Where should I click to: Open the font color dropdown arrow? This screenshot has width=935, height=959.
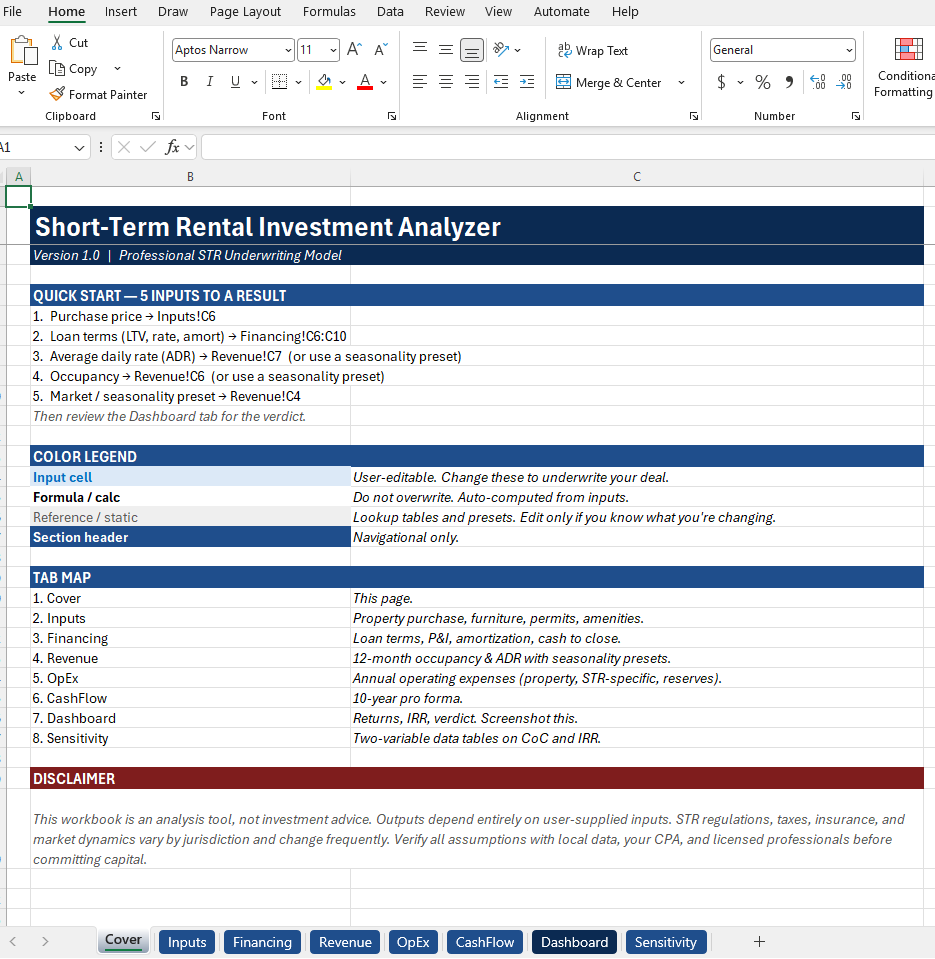(383, 82)
